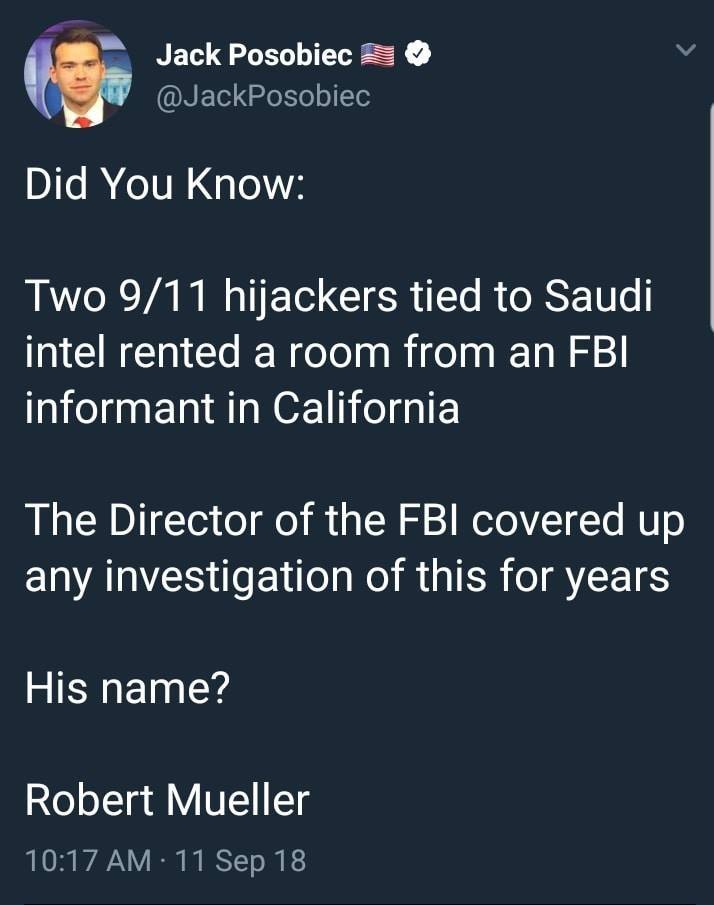The height and width of the screenshot is (905, 714).
Task: Click the American flag emoji
Action: coord(377,56)
